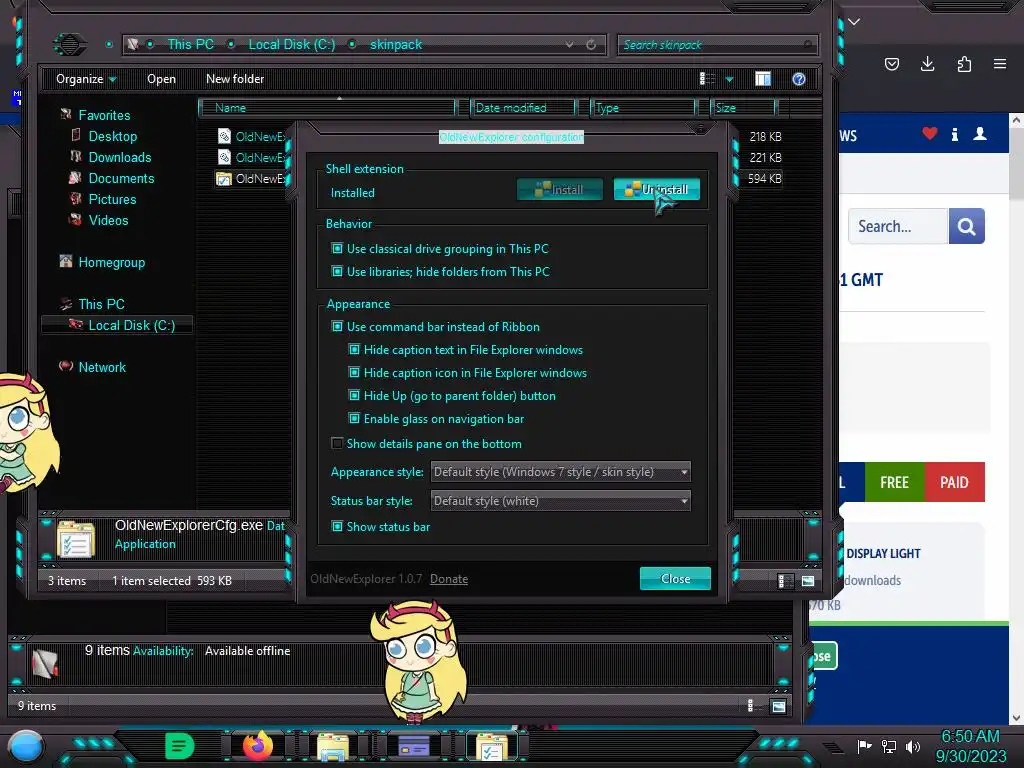Click the red heart icon on the website
The width and height of the screenshot is (1024, 768).
coord(930,134)
